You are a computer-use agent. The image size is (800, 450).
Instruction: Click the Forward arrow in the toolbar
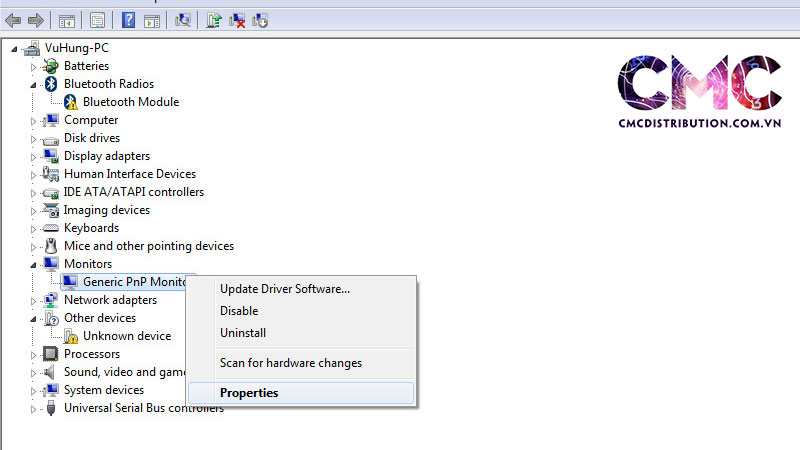[x=35, y=20]
